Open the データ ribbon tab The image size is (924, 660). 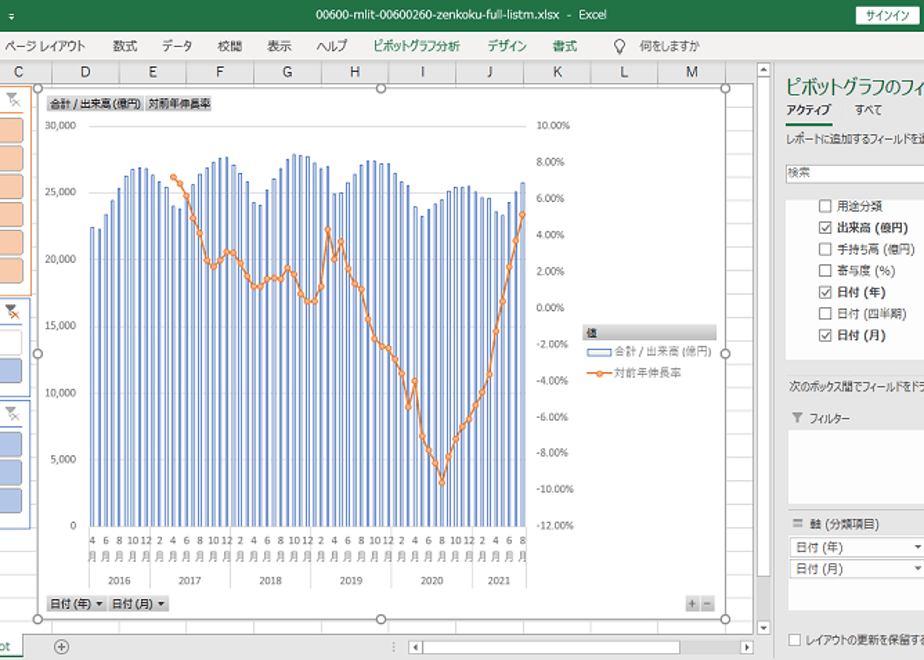point(177,46)
